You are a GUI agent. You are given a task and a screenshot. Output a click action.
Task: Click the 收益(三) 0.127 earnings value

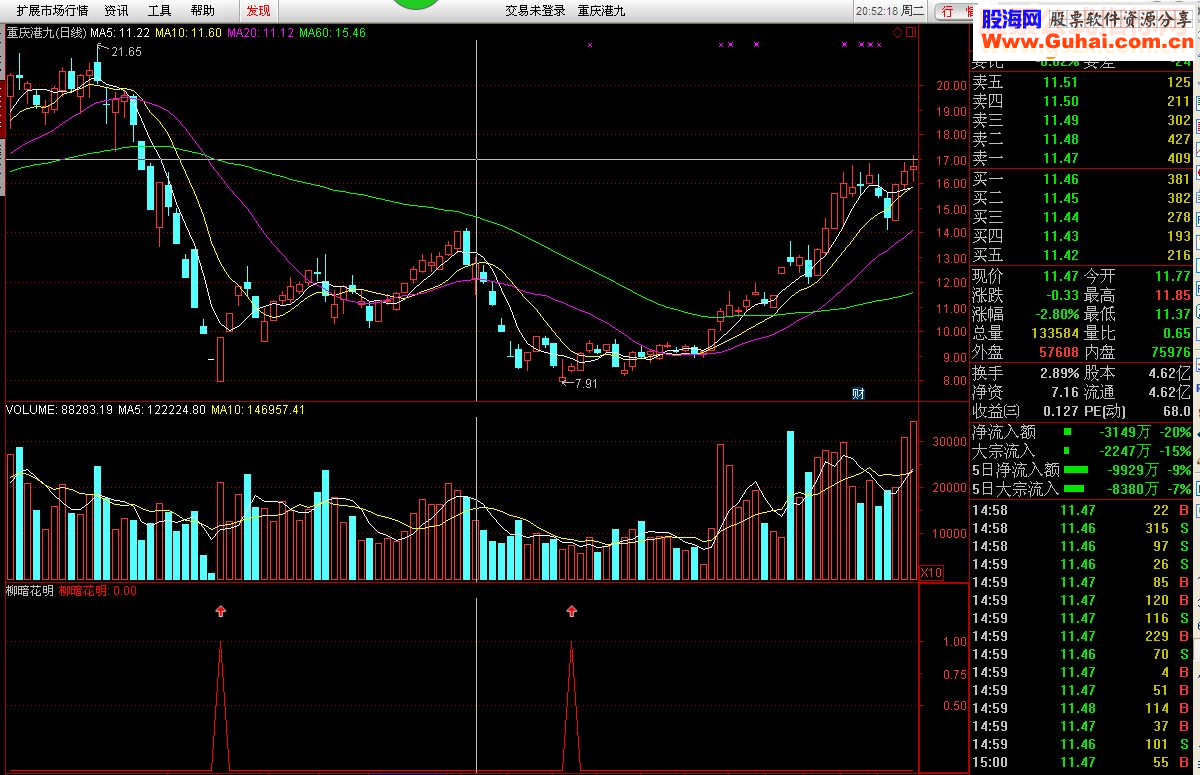point(1060,411)
